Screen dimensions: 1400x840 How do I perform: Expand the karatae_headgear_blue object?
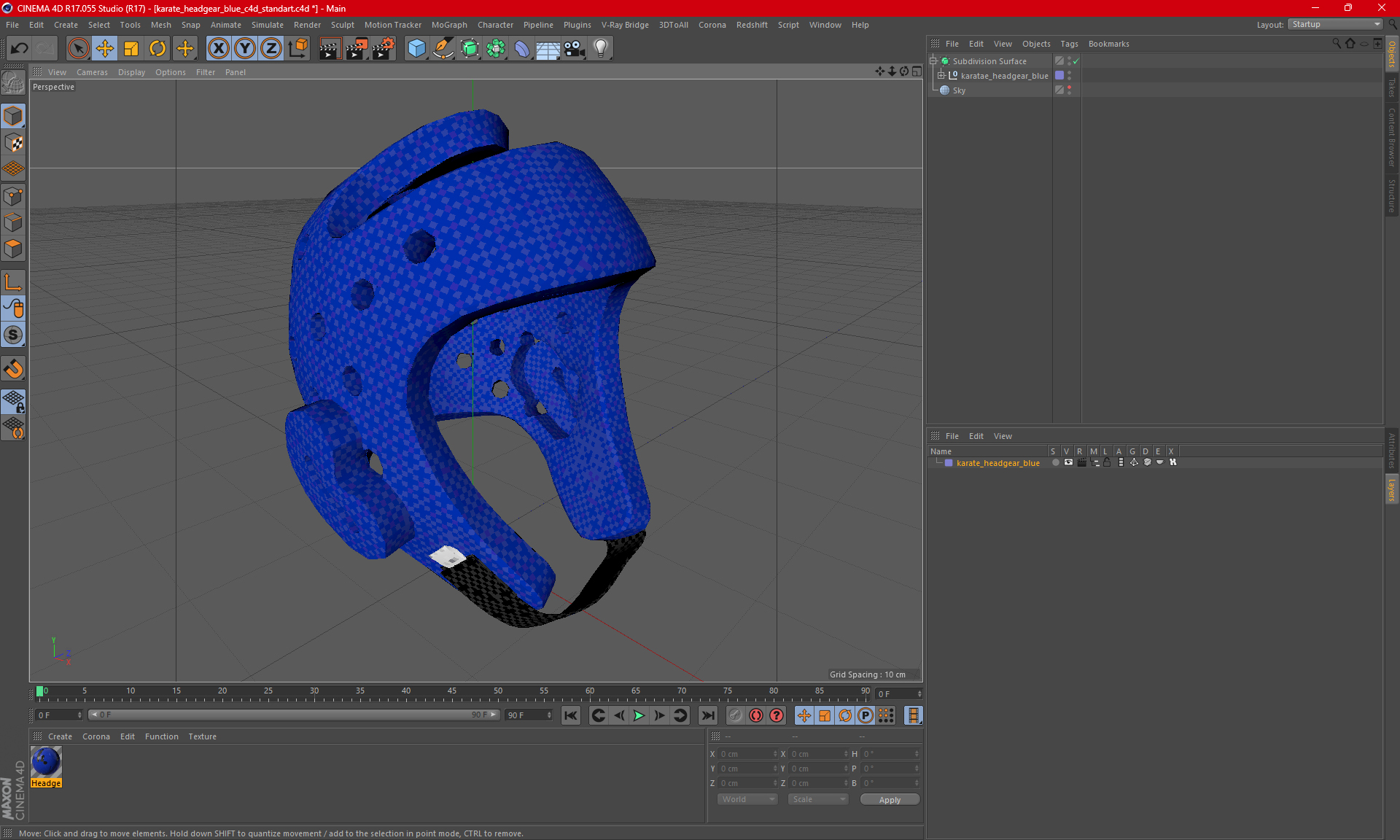point(941,76)
